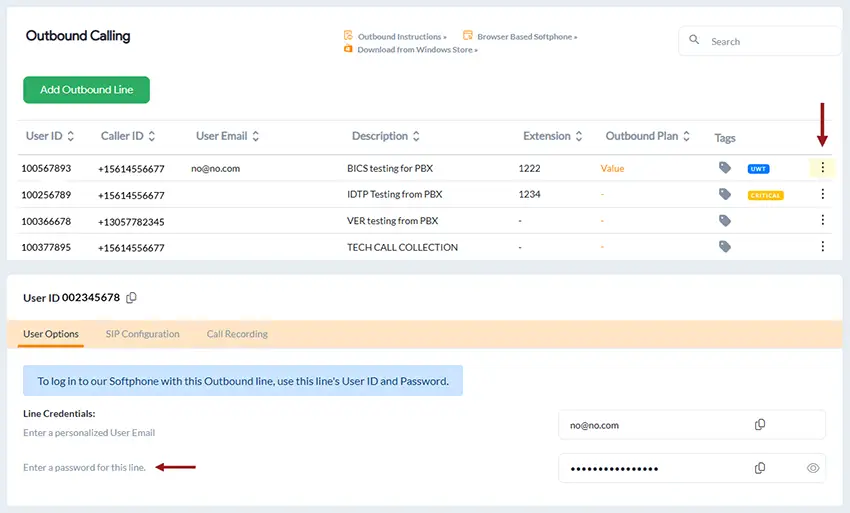Screen dimensions: 850x513
Task: Open the Browser Based Softphone link
Action: click(527, 37)
